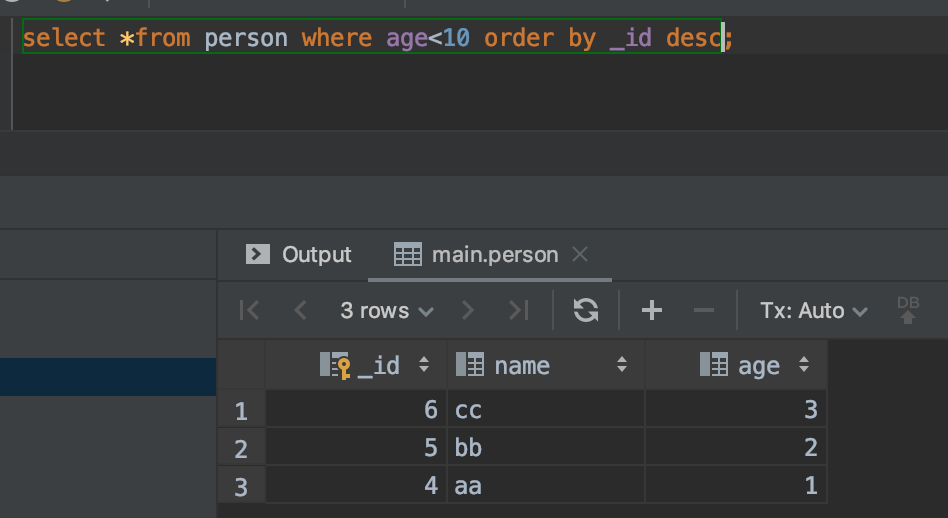The image size is (948, 518).
Task: Go to first page of results
Action: point(250,311)
